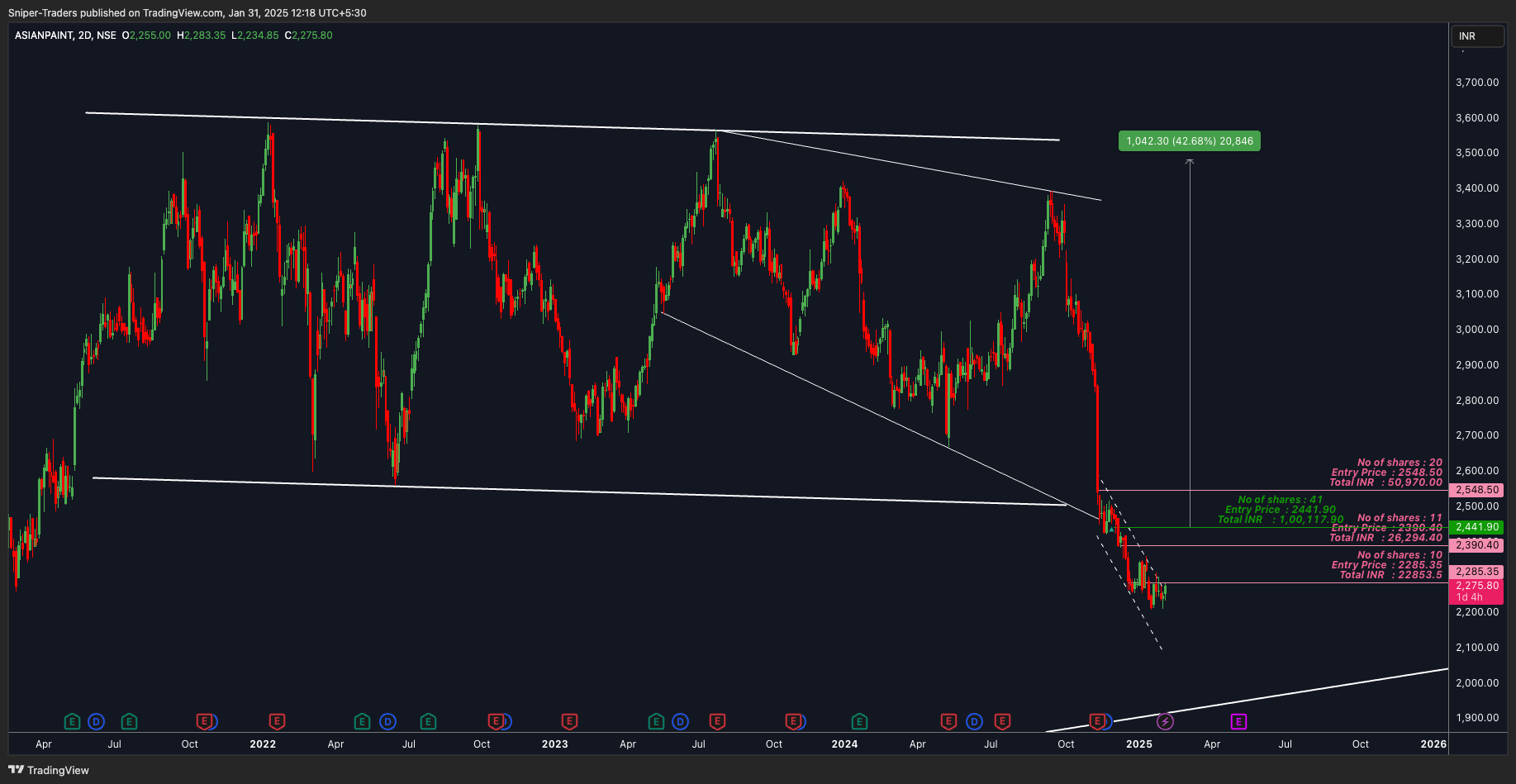Click the closing value C2,275.80 in header
This screenshot has height=784, width=1516.
[x=309, y=36]
